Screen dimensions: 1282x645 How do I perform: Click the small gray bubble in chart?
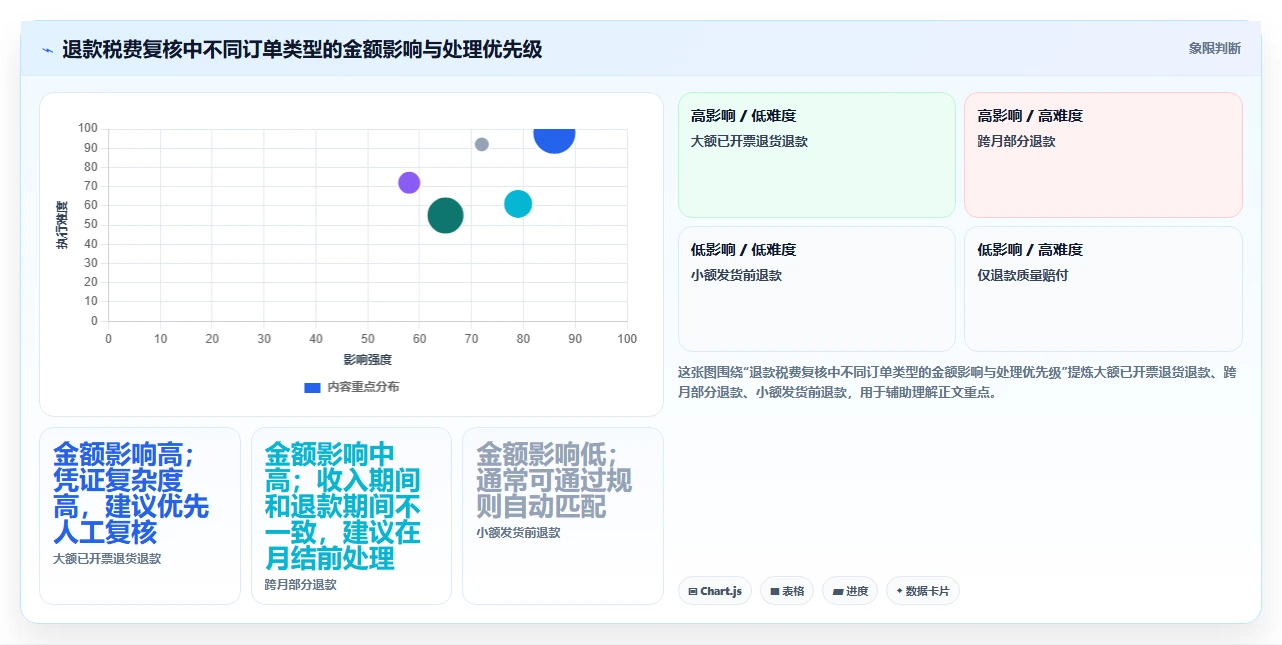(x=482, y=144)
